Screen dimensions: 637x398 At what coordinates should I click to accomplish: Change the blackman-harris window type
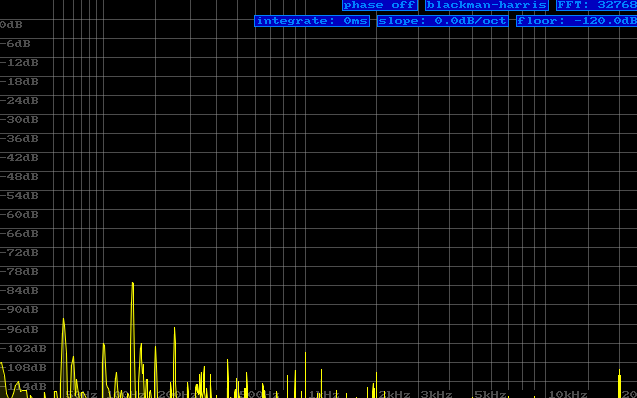click(x=487, y=5)
